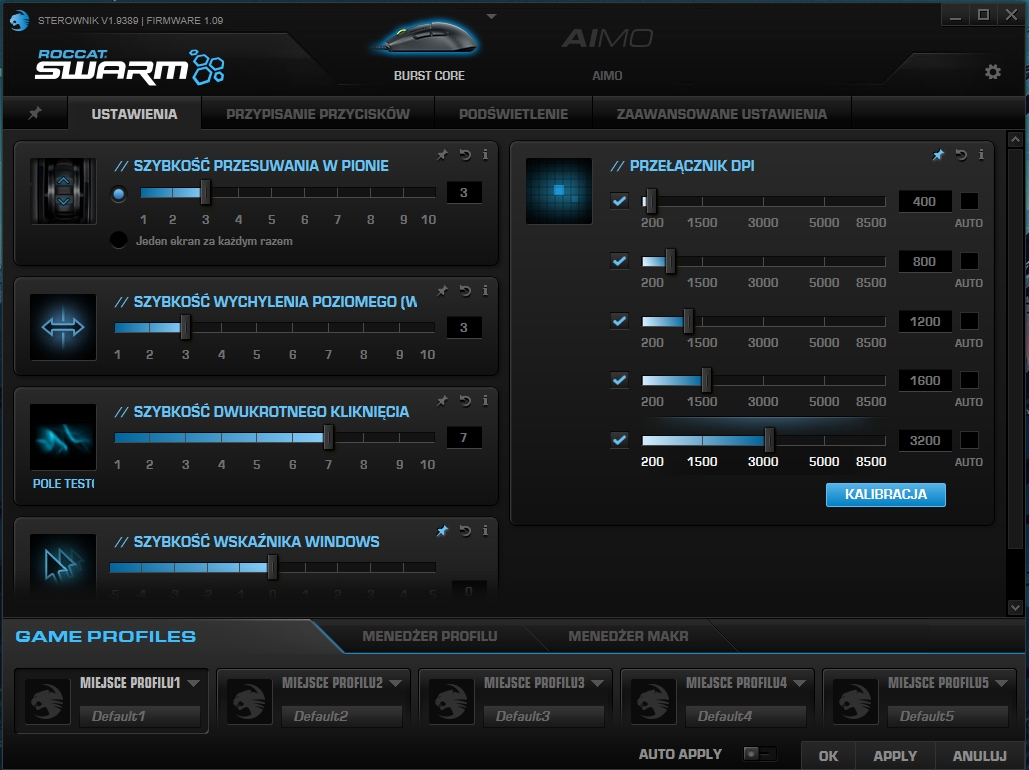Image resolution: width=1029 pixels, height=770 pixels.
Task: Unpin the Przełącznik DPI panel
Action: (x=938, y=155)
